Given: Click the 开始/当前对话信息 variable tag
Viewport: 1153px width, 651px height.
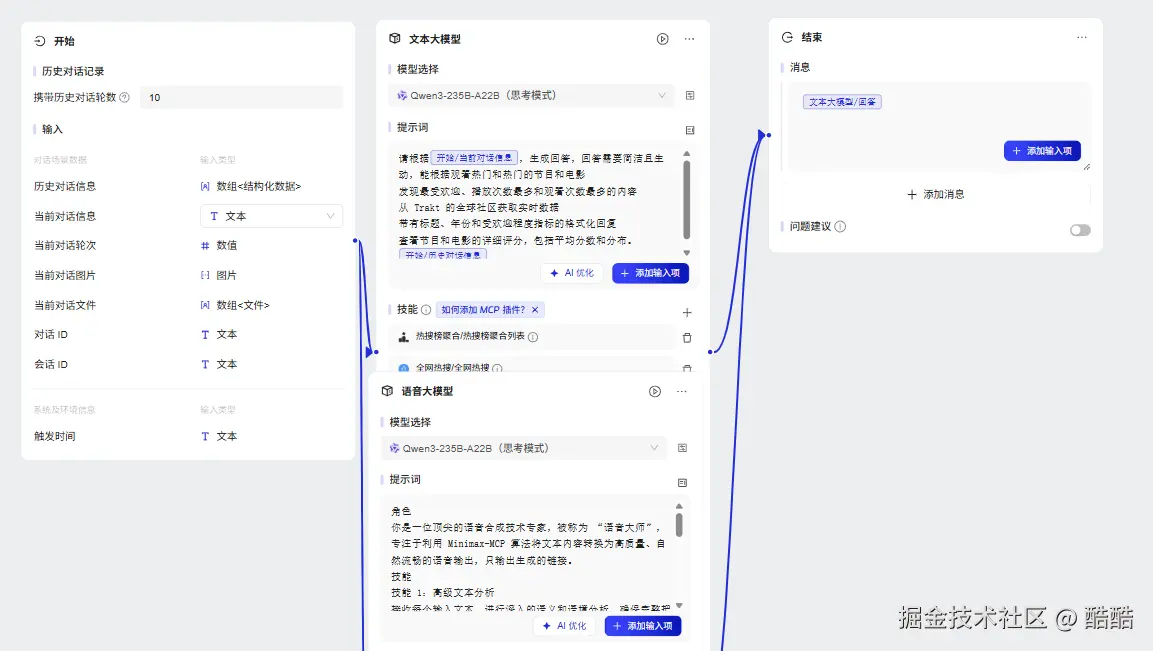Looking at the screenshot, I should [x=474, y=158].
